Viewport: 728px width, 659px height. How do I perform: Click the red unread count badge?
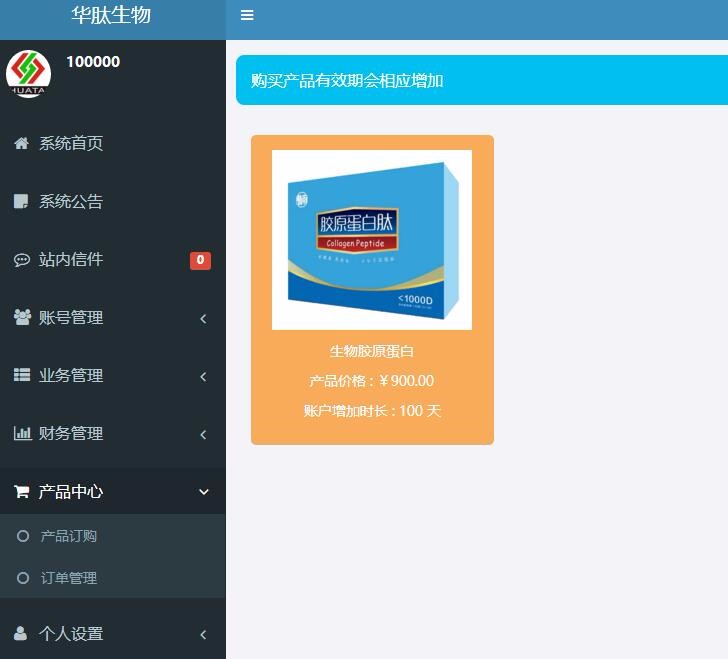coord(200,260)
